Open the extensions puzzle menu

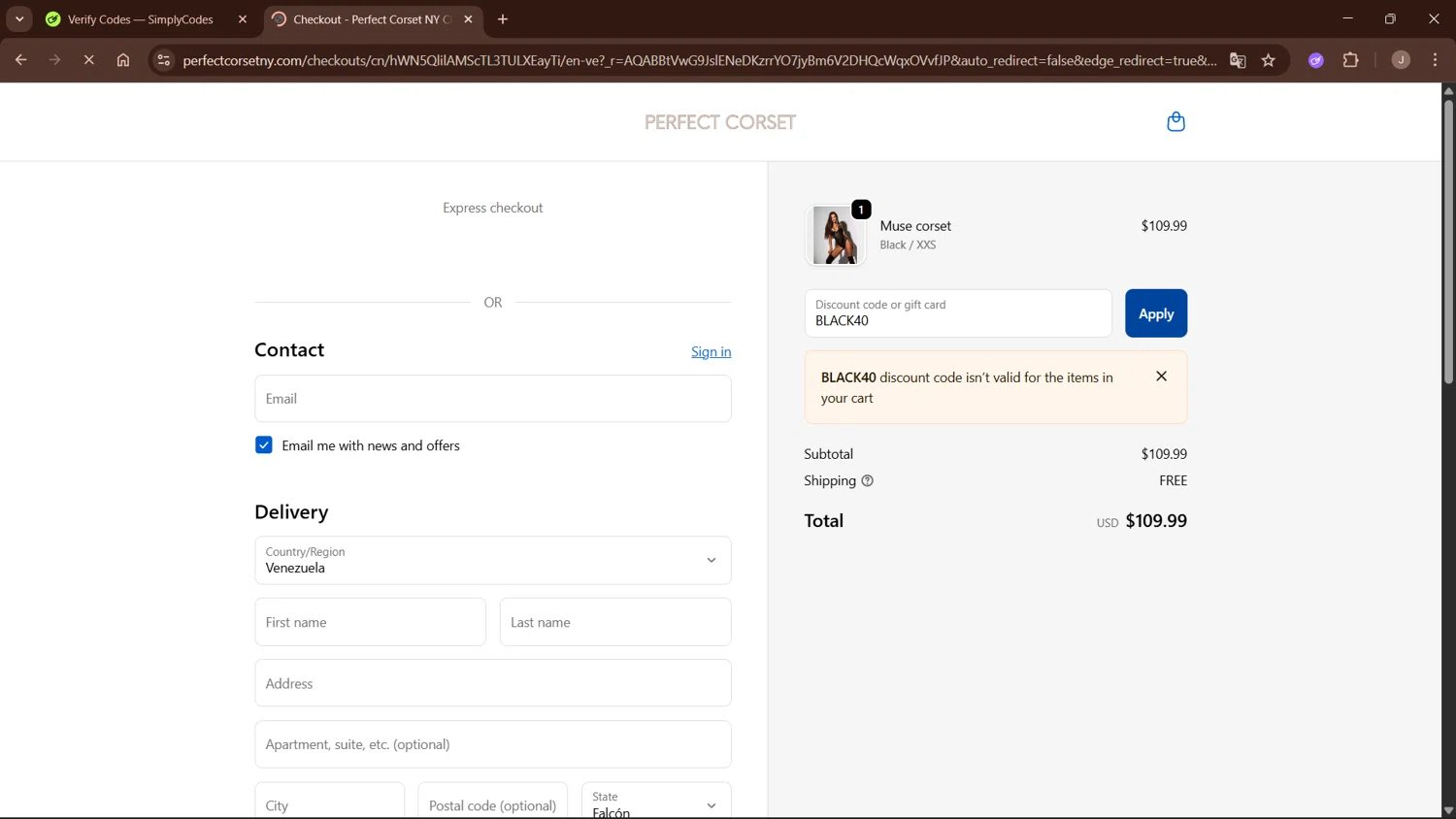pyautogui.click(x=1350, y=60)
